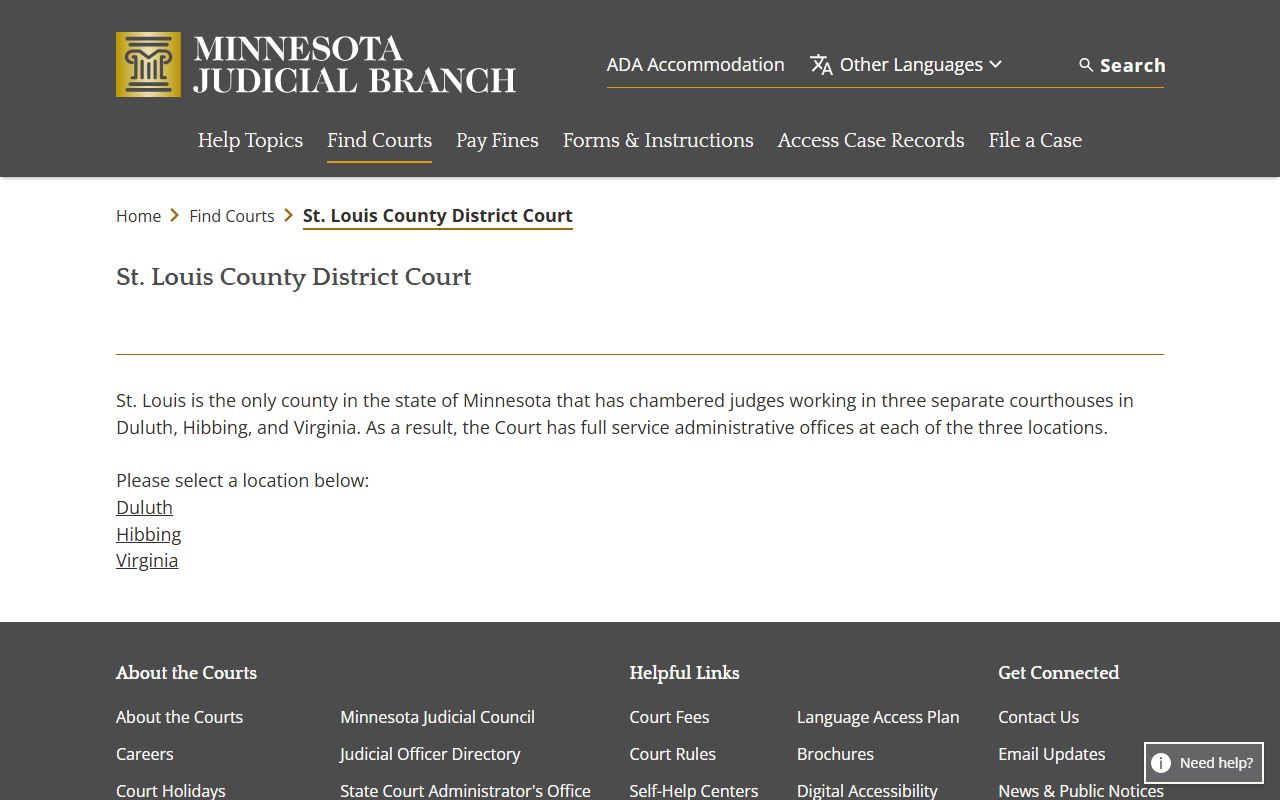Click the Search button in header
1280x800 pixels.
pos(1122,65)
